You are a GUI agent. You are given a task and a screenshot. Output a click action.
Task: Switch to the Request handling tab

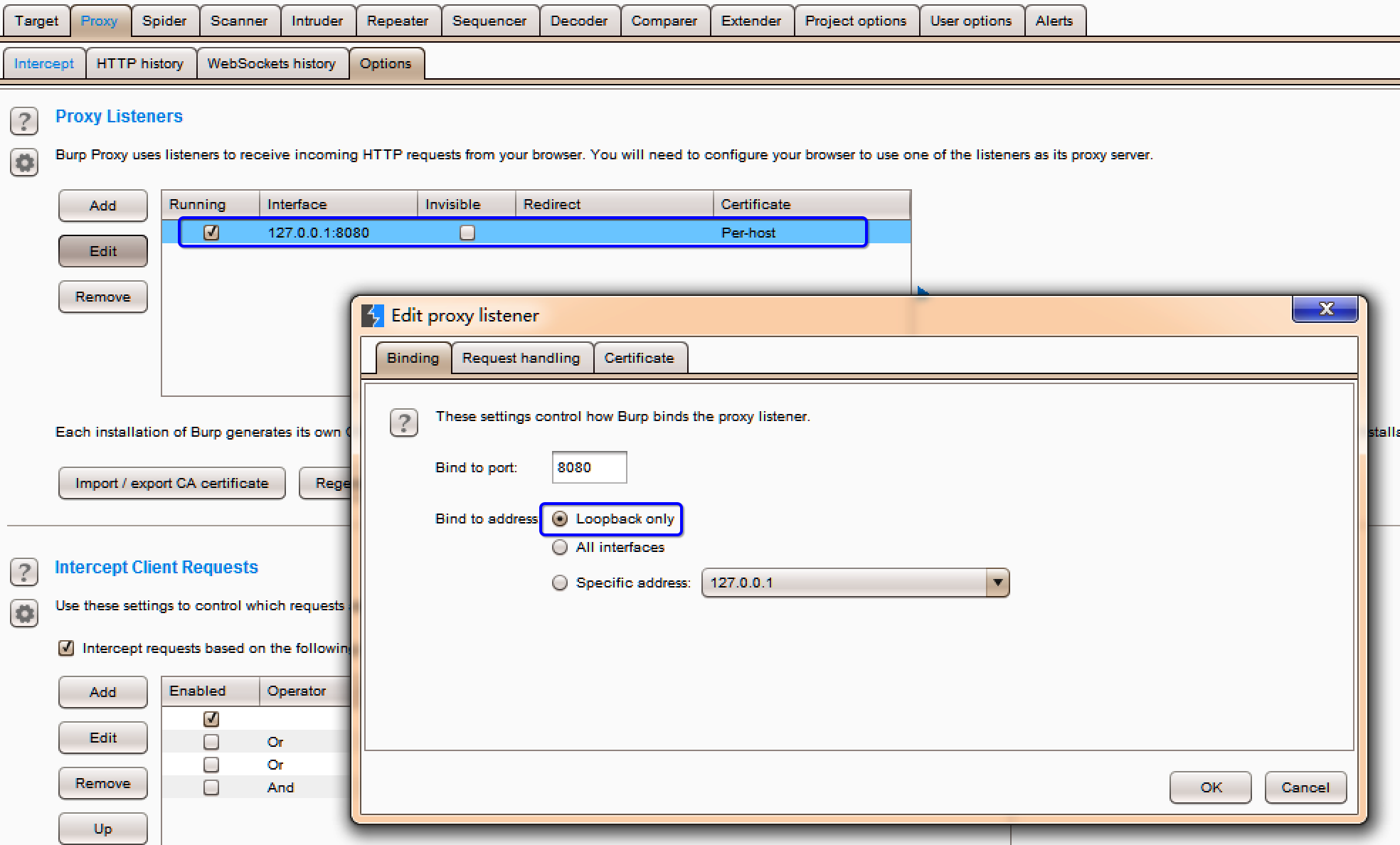(x=521, y=358)
